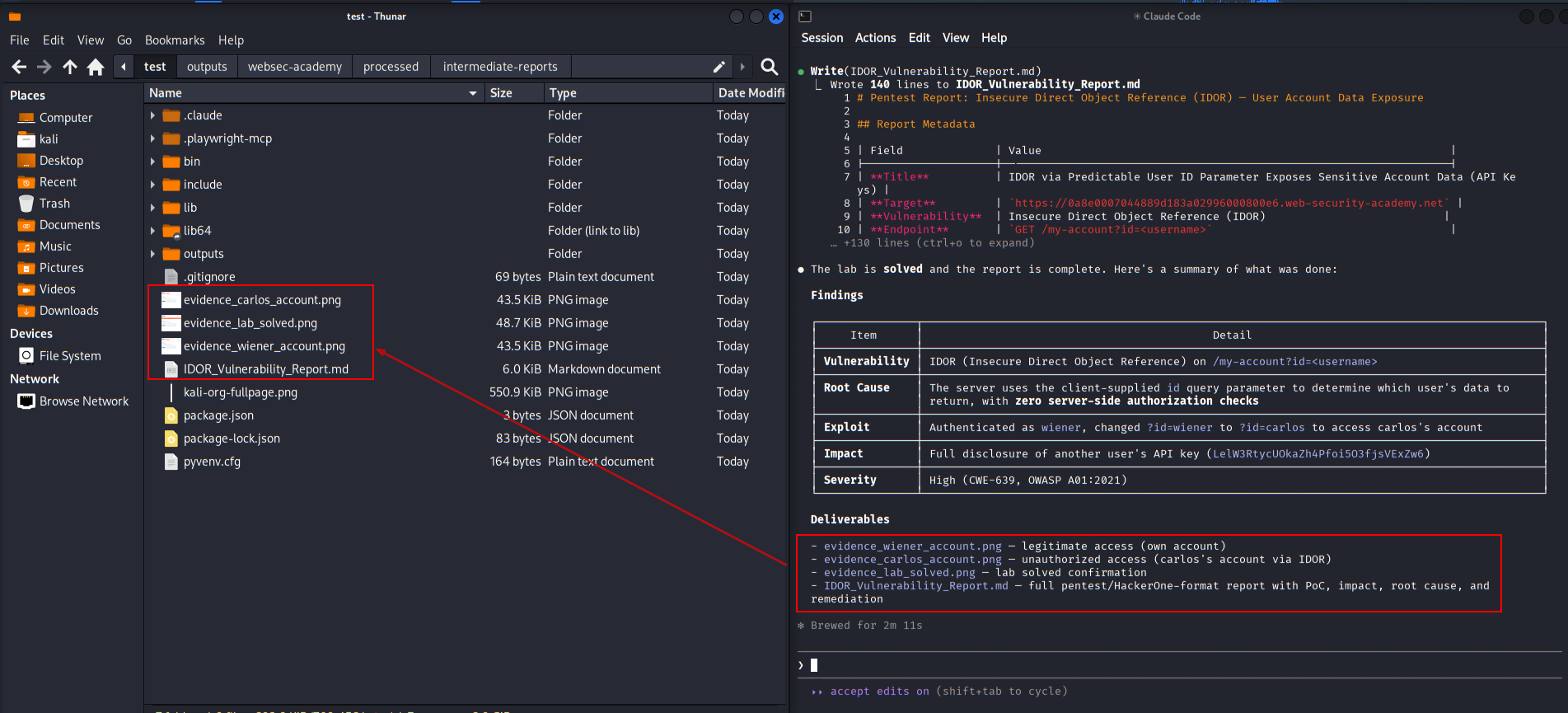Image resolution: width=1568 pixels, height=713 pixels.
Task: Expand the .claude folder tree
Action: pyautogui.click(x=152, y=115)
